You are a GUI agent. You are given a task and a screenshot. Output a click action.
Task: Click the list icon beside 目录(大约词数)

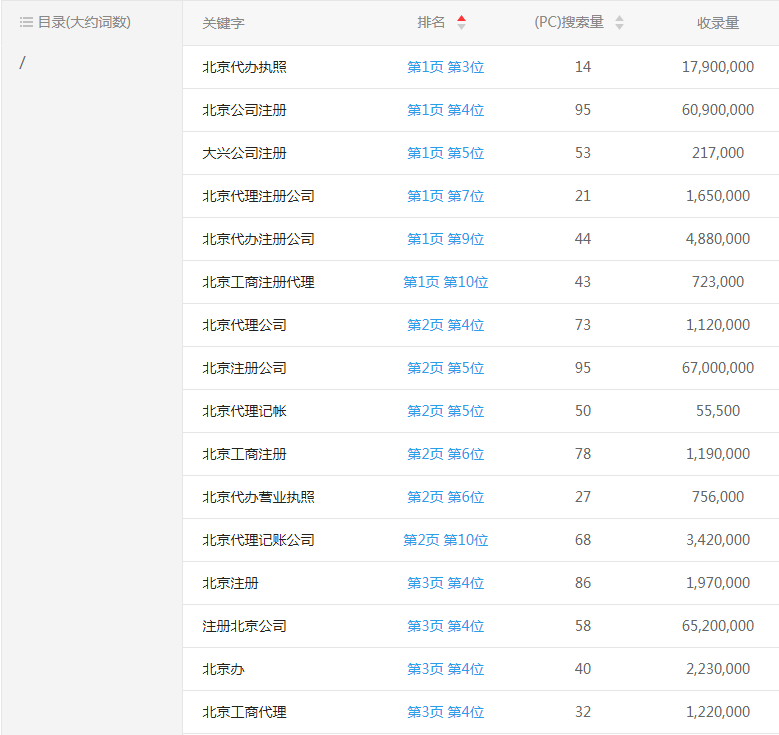[x=26, y=22]
